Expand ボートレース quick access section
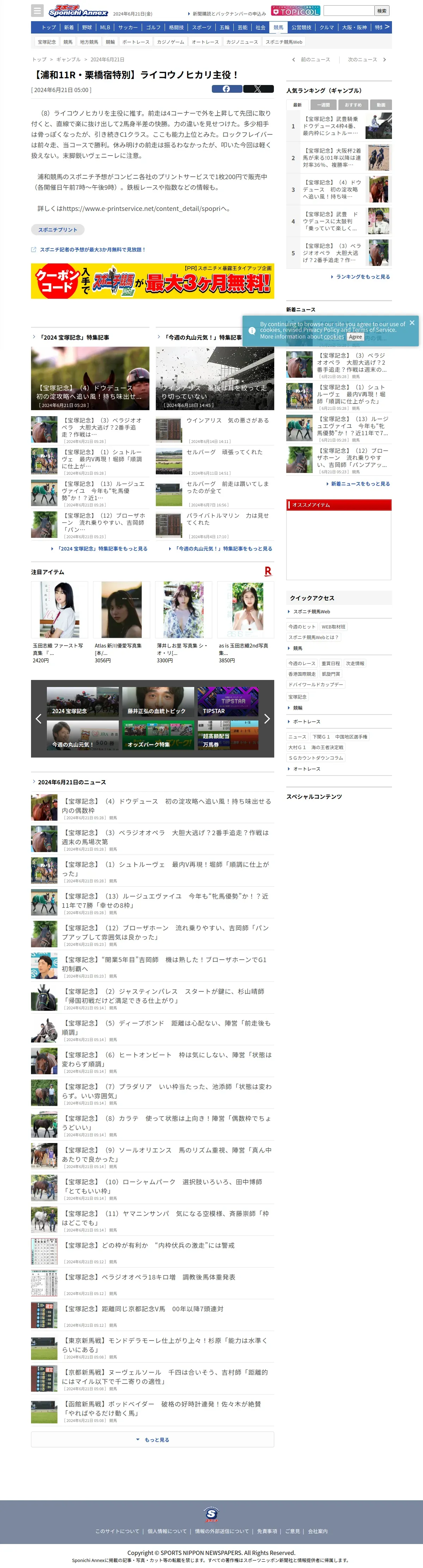 point(306,721)
